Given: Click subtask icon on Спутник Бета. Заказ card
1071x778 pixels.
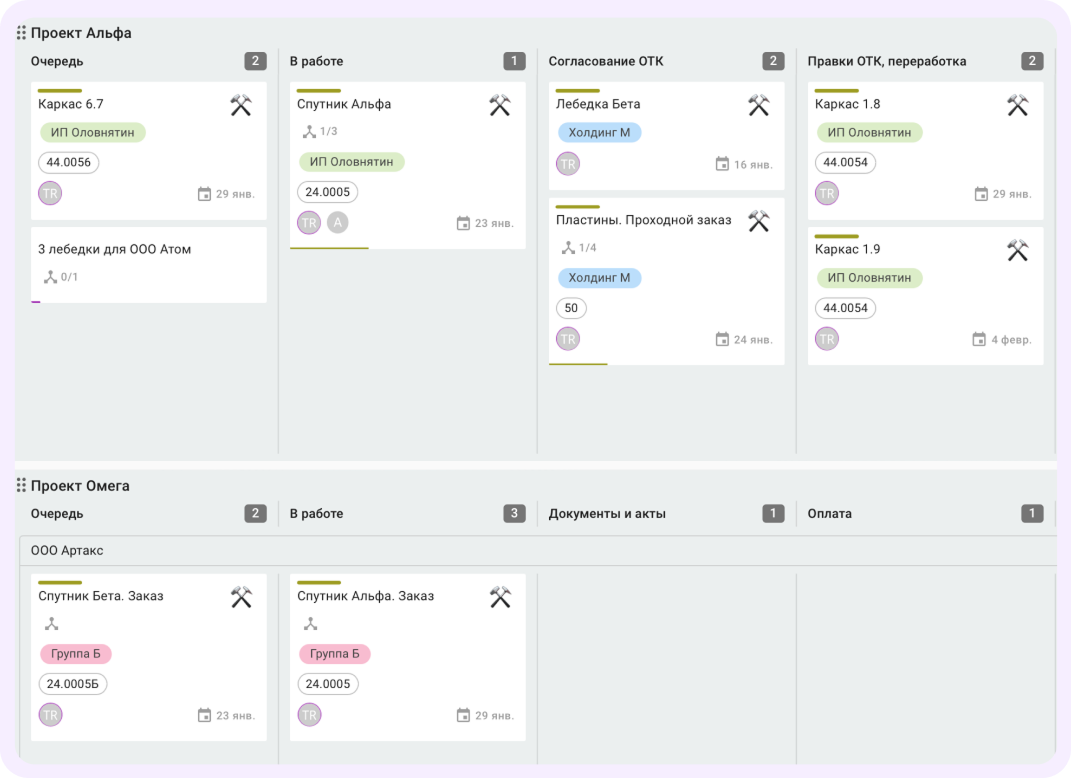Looking at the screenshot, I should coord(51,624).
